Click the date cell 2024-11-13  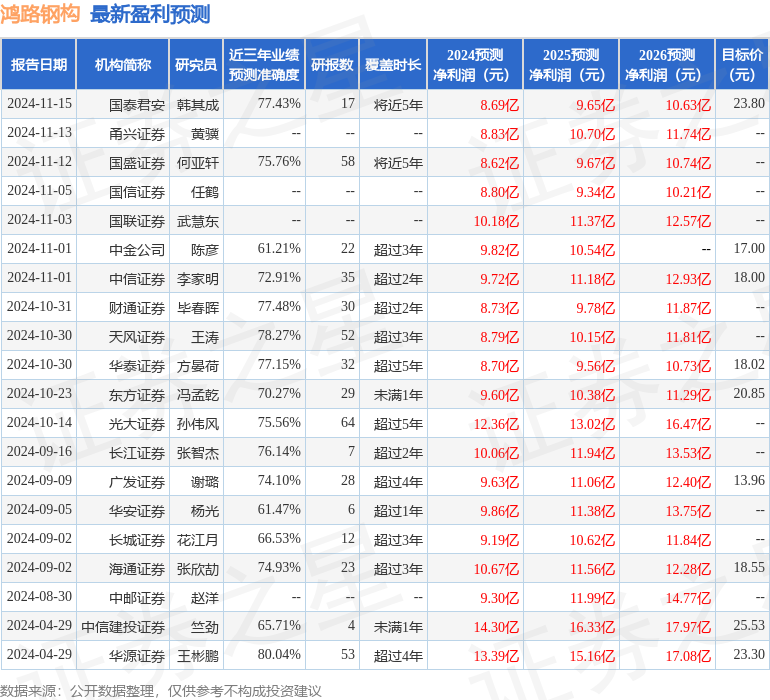39,132
